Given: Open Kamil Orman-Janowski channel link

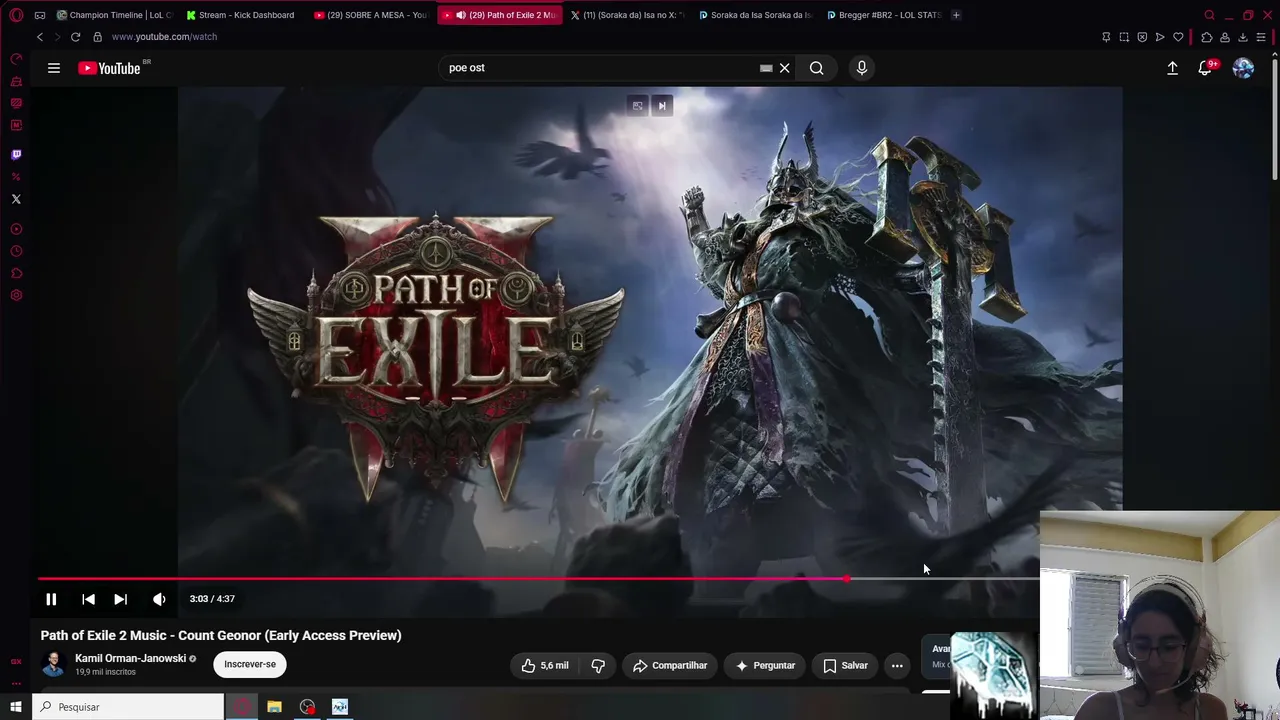Looking at the screenshot, I should click(x=130, y=658).
